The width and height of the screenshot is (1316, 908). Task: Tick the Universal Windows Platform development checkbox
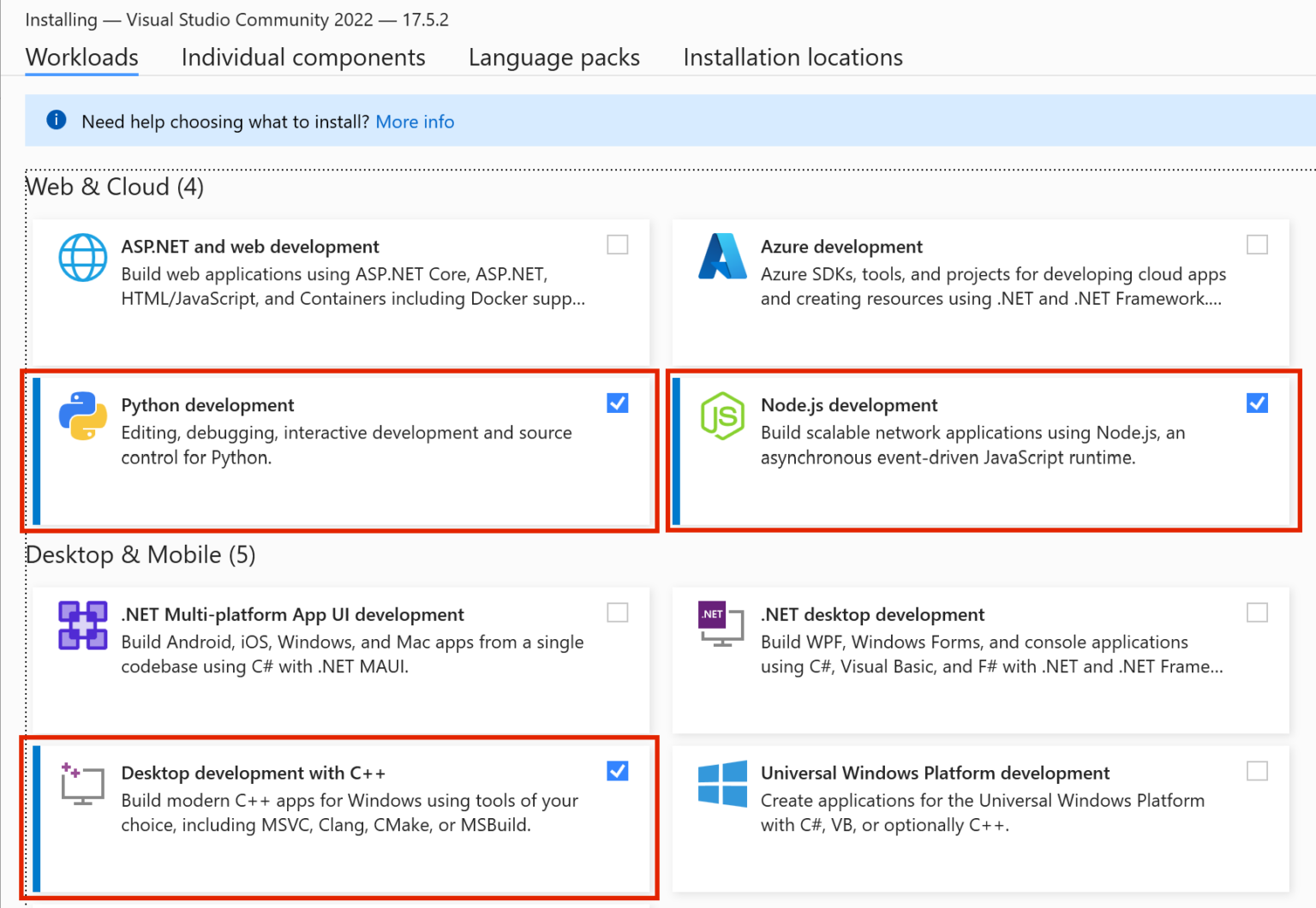click(x=1257, y=772)
